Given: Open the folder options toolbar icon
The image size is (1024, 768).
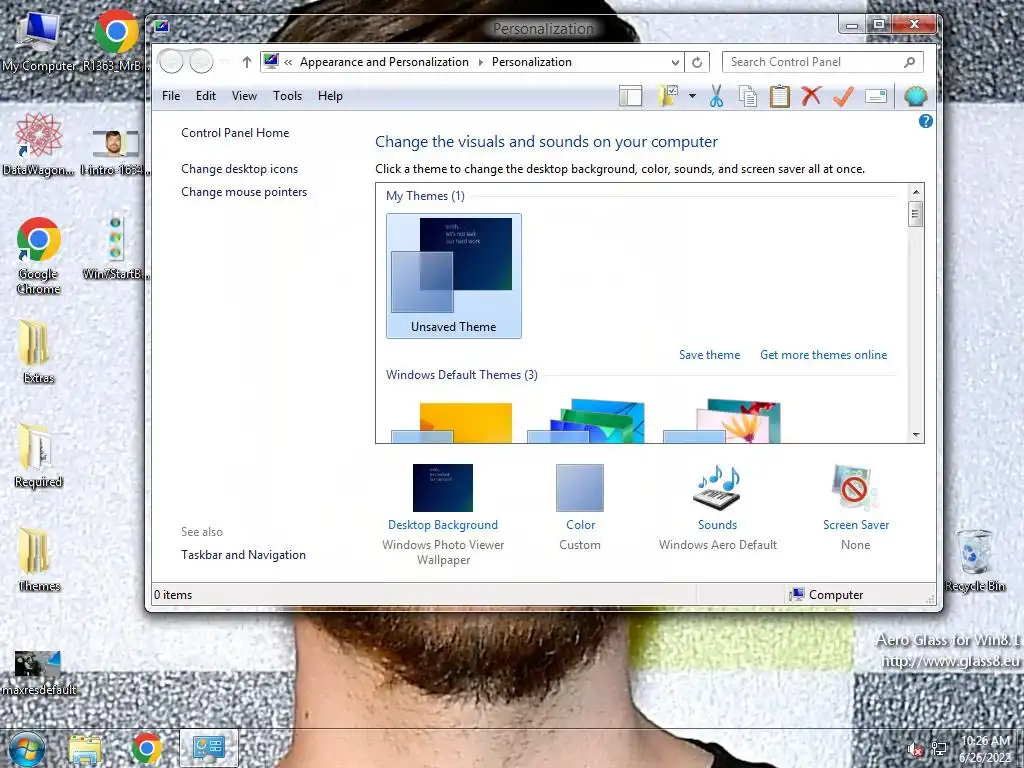Looking at the screenshot, I should pos(667,96).
